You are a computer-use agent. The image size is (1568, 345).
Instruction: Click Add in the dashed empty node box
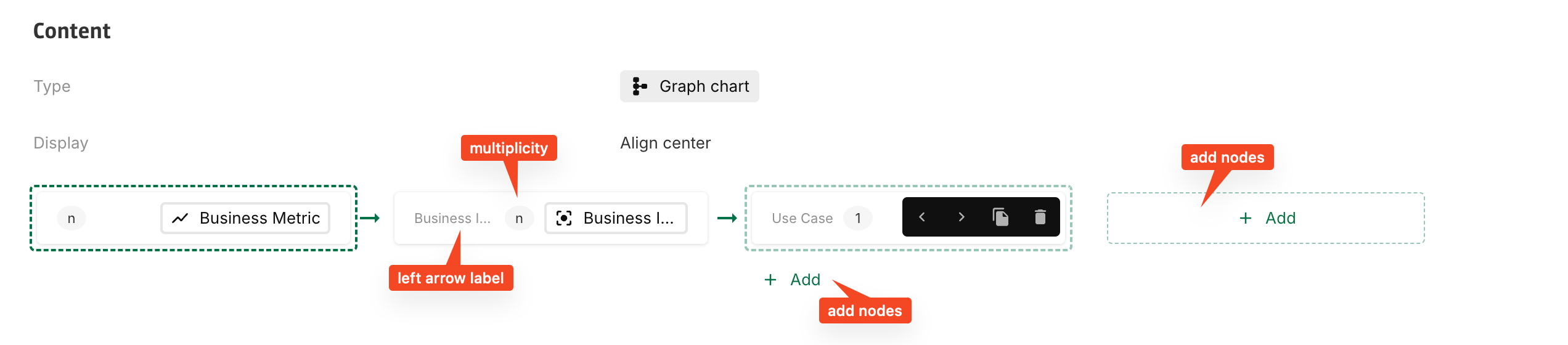(x=1280, y=218)
